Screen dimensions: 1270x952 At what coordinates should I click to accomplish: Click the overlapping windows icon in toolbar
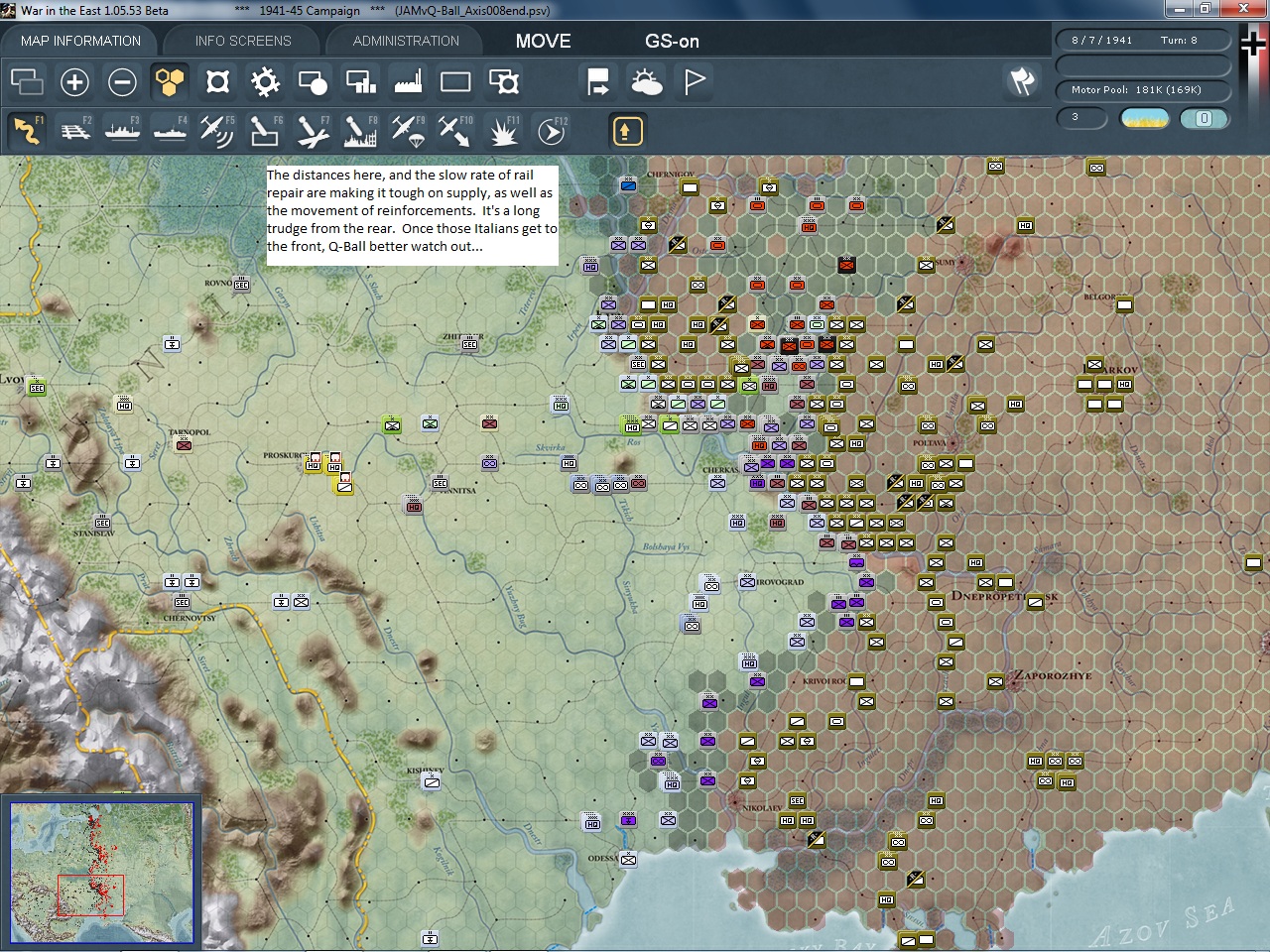[27, 81]
